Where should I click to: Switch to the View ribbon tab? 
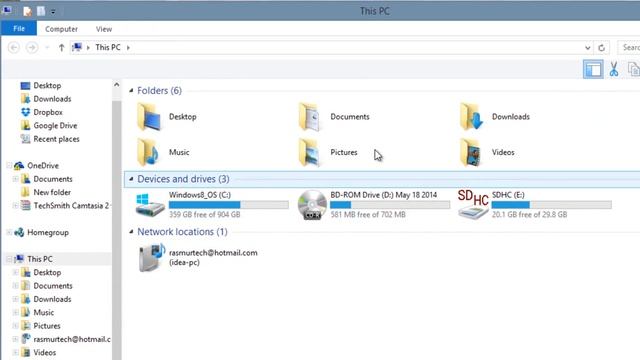[104, 29]
